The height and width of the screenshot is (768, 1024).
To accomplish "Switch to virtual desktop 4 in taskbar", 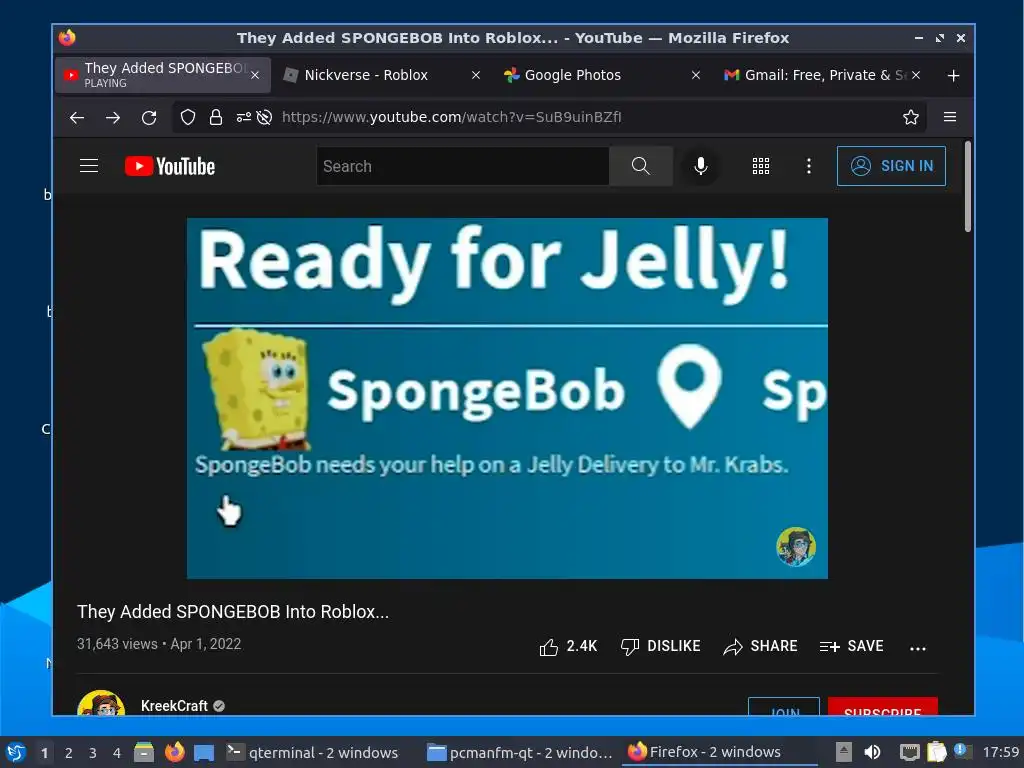I will coord(117,753).
